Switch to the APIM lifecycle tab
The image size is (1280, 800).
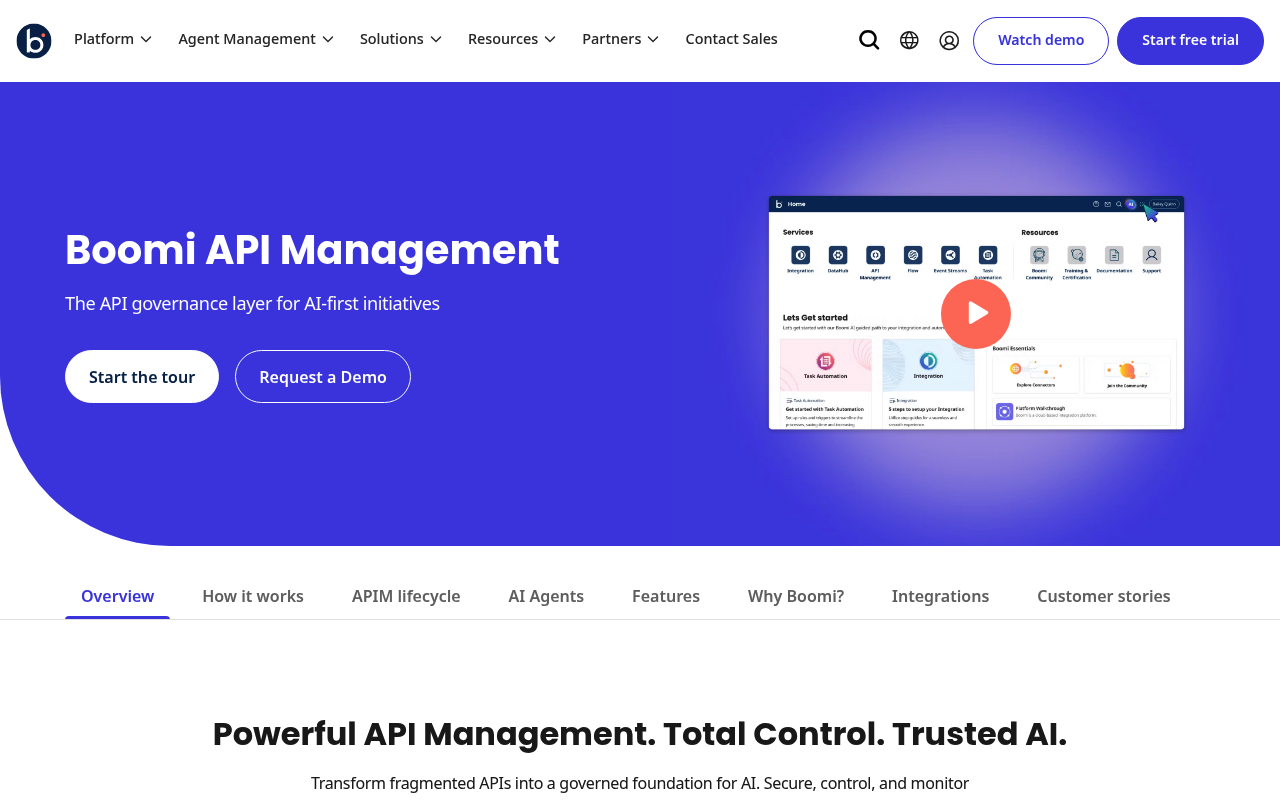406,596
